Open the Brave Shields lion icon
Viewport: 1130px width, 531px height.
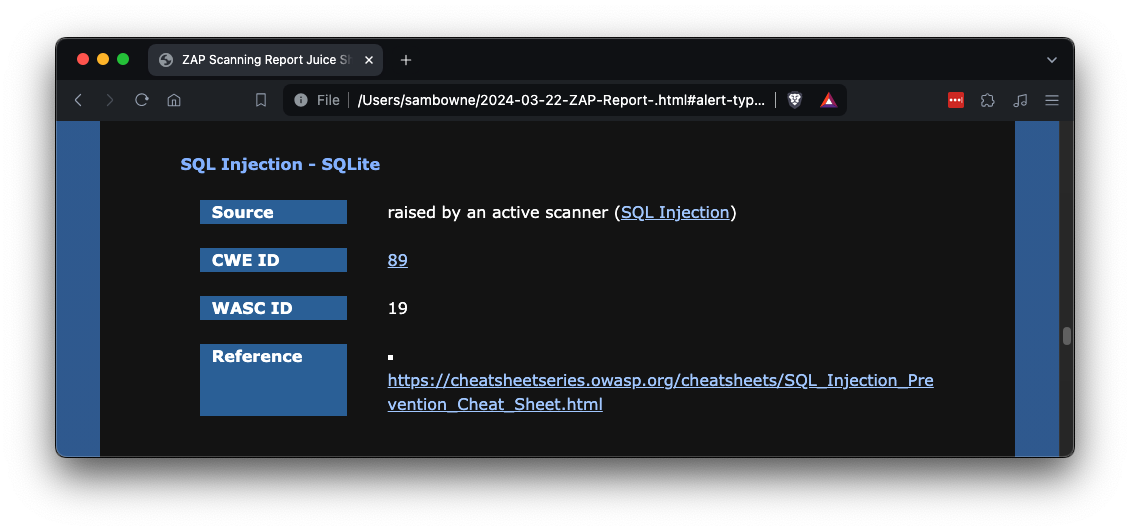(795, 100)
